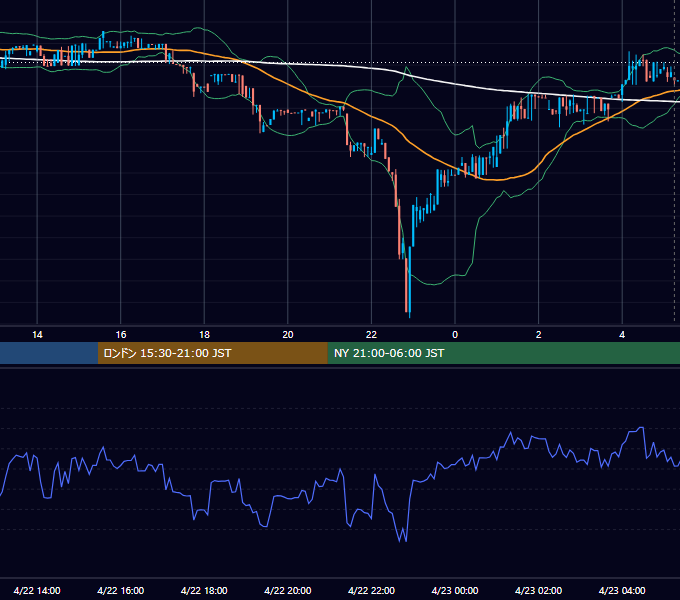Click the 4/22 14:00 label on indicator axis

point(37,590)
